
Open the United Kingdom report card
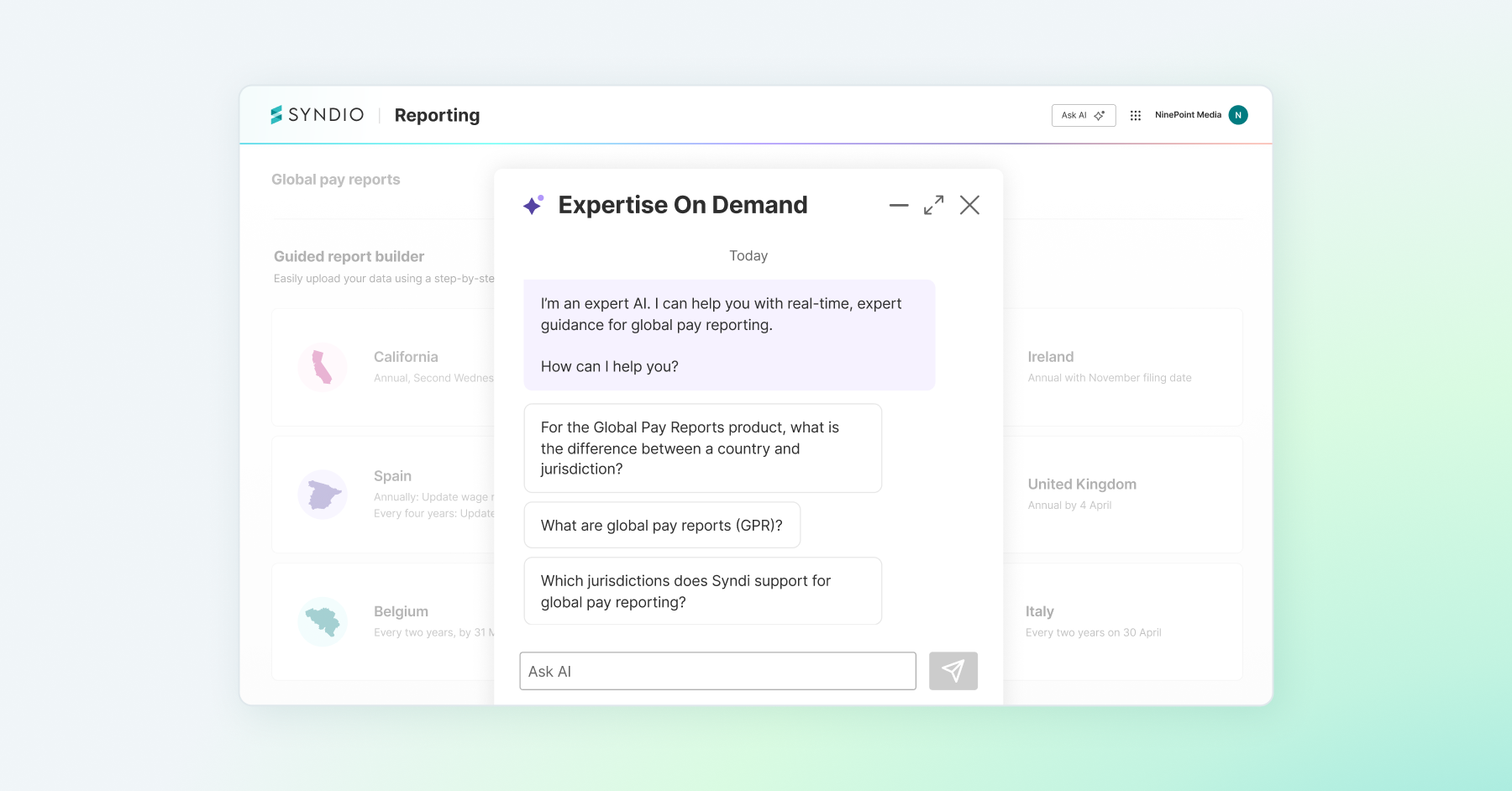pyautogui.click(x=1121, y=494)
